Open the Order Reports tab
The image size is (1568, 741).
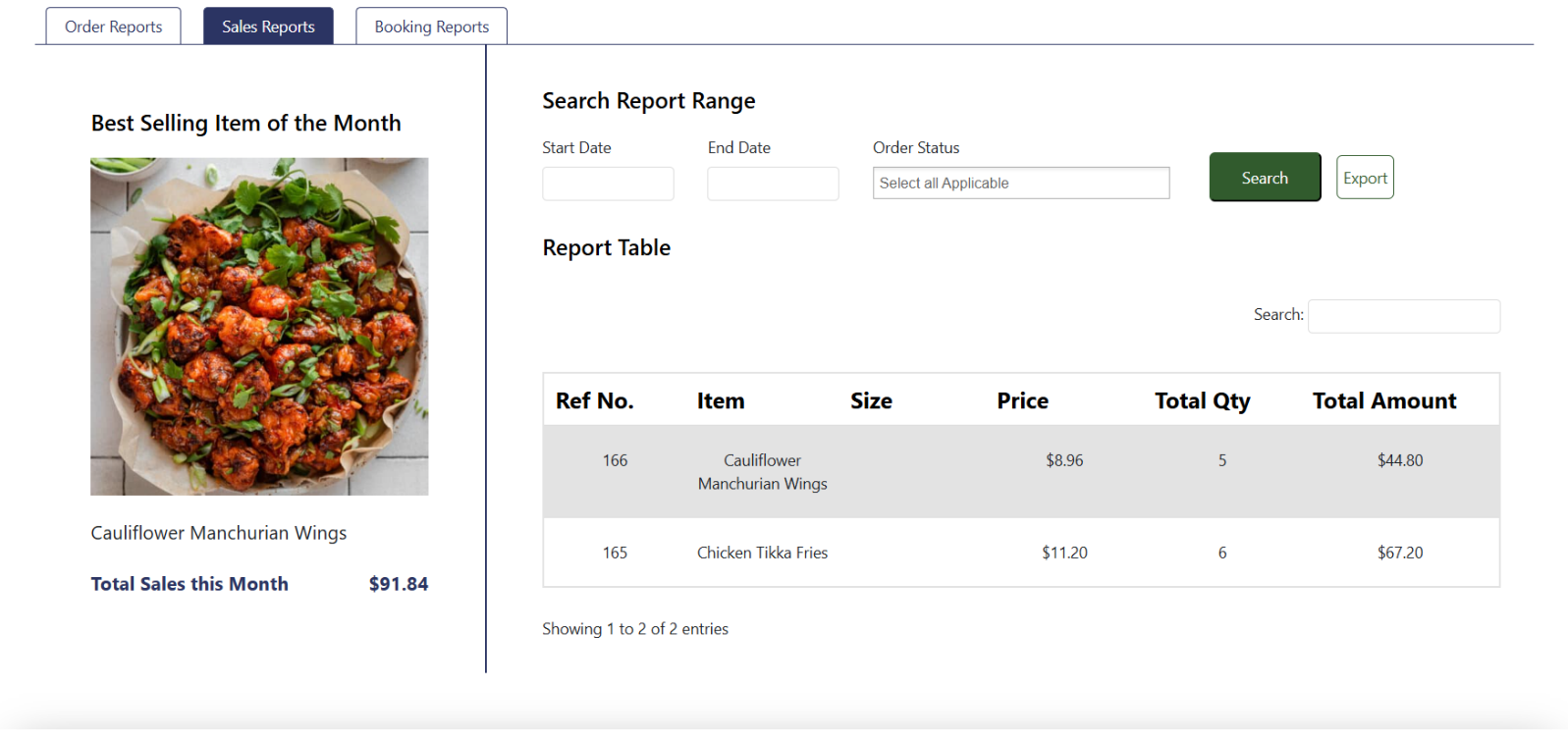click(x=113, y=26)
